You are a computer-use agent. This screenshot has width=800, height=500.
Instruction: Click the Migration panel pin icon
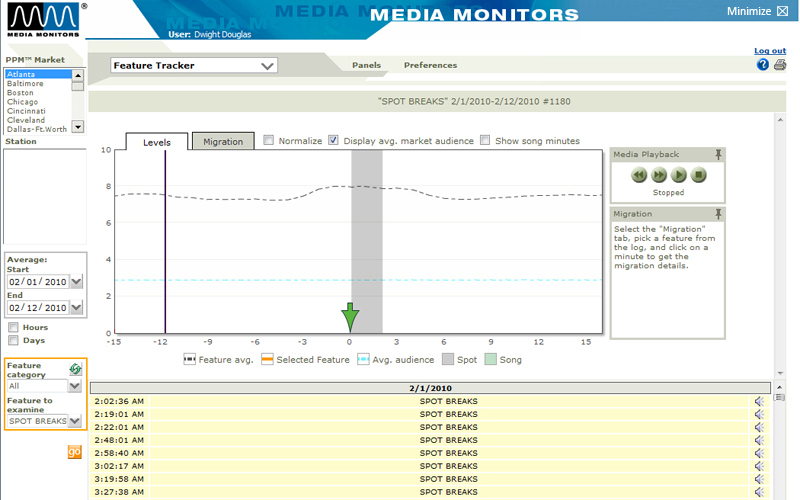pos(718,214)
